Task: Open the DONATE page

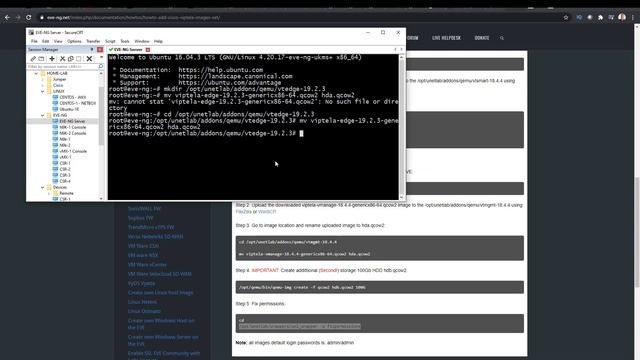Action: click(x=482, y=38)
